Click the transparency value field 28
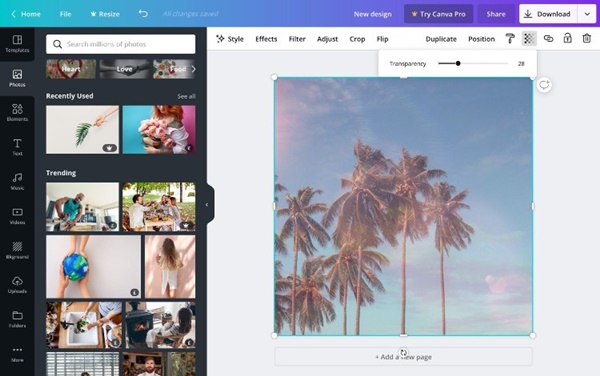The width and height of the screenshot is (600, 376). [x=521, y=63]
